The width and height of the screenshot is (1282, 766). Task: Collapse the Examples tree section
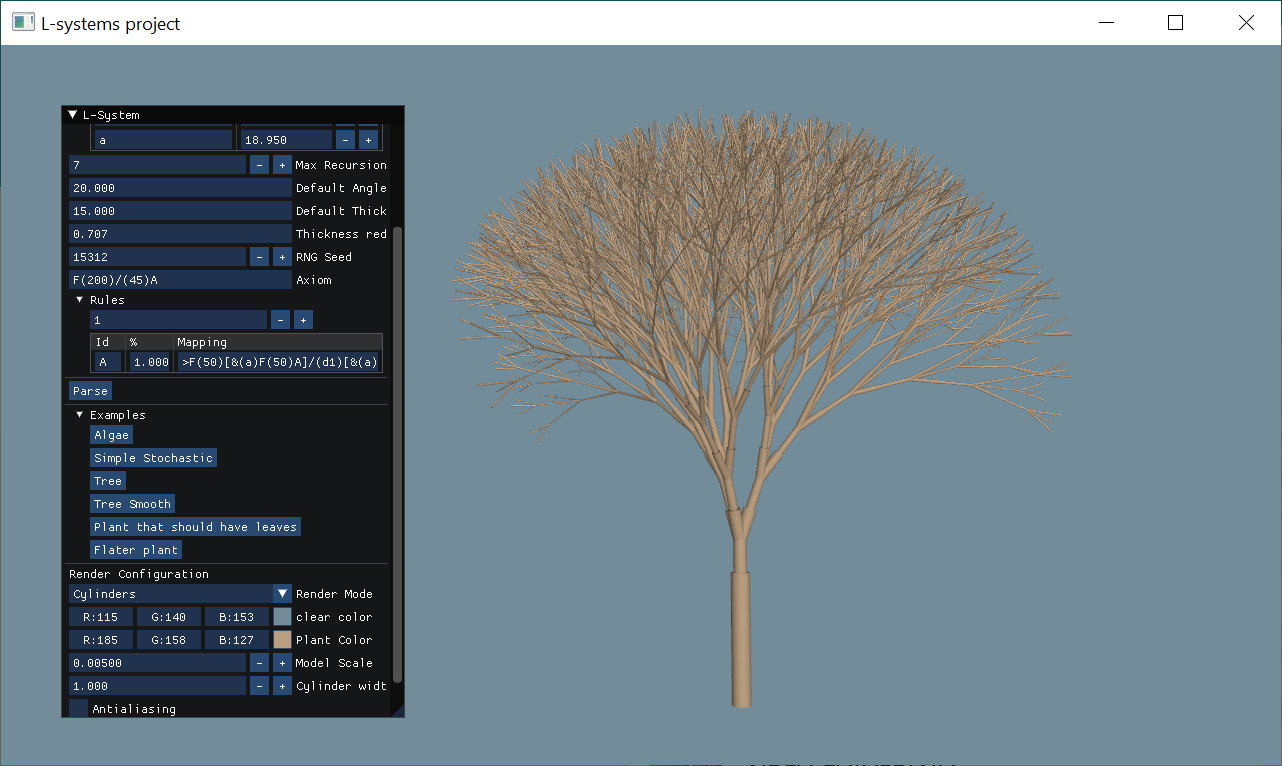coord(80,415)
